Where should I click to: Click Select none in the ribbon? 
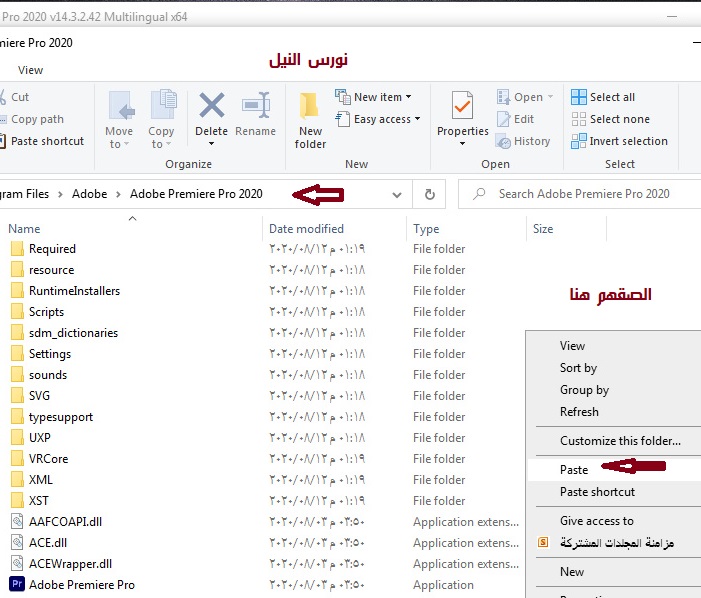pyautogui.click(x=610, y=119)
